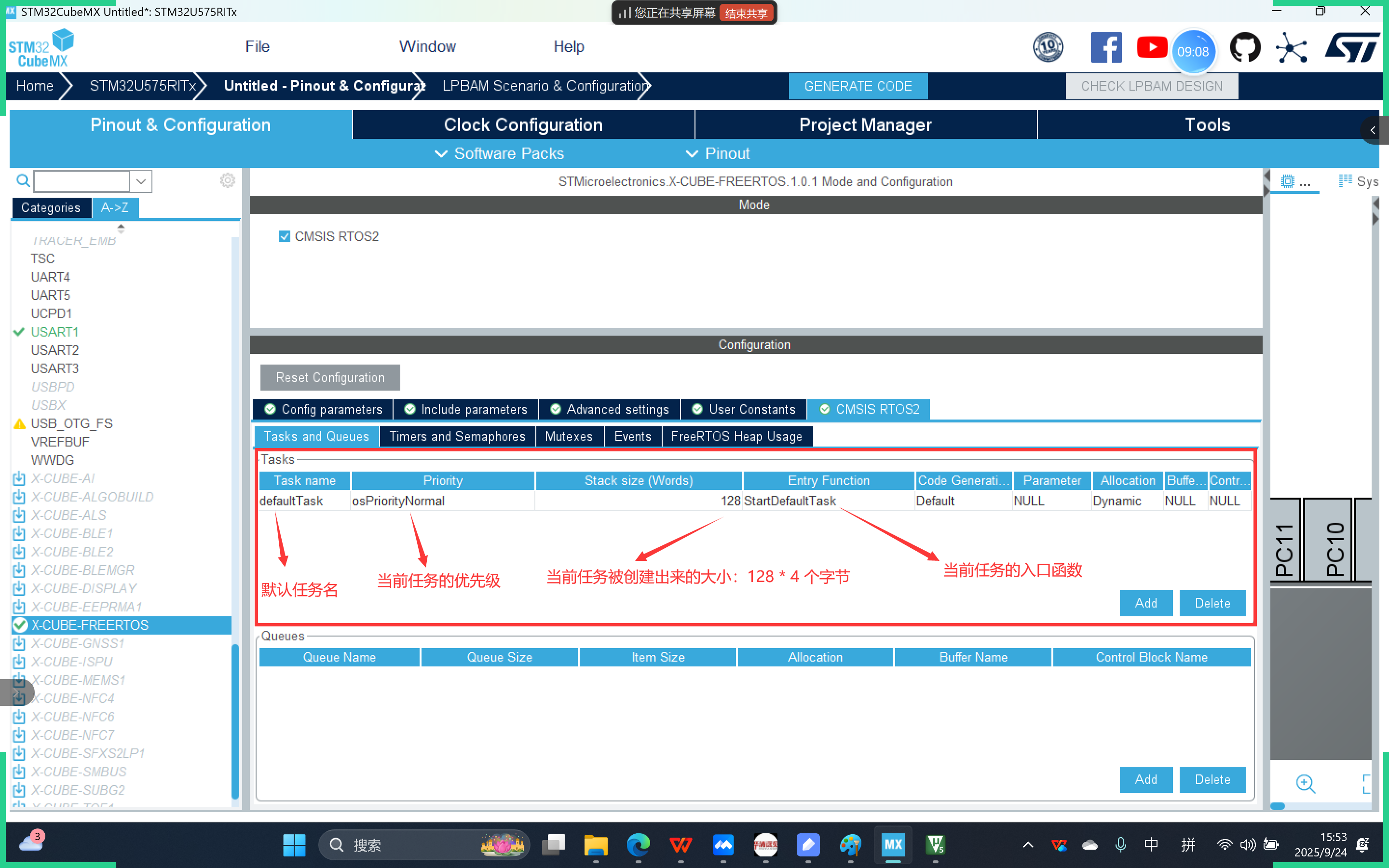Open the Clock Configuration tab

click(x=523, y=124)
